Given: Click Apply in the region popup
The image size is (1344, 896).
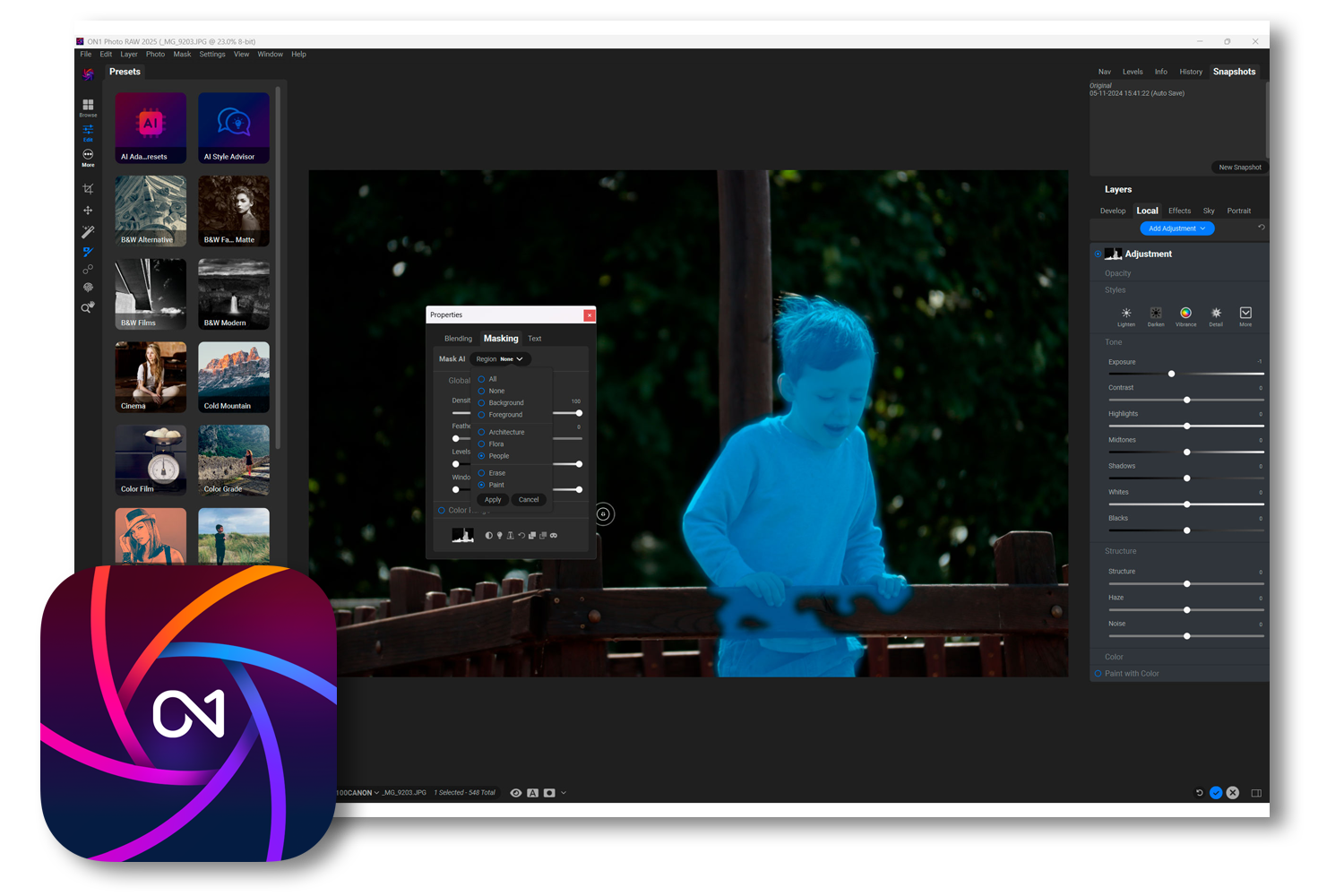Looking at the screenshot, I should point(493,500).
